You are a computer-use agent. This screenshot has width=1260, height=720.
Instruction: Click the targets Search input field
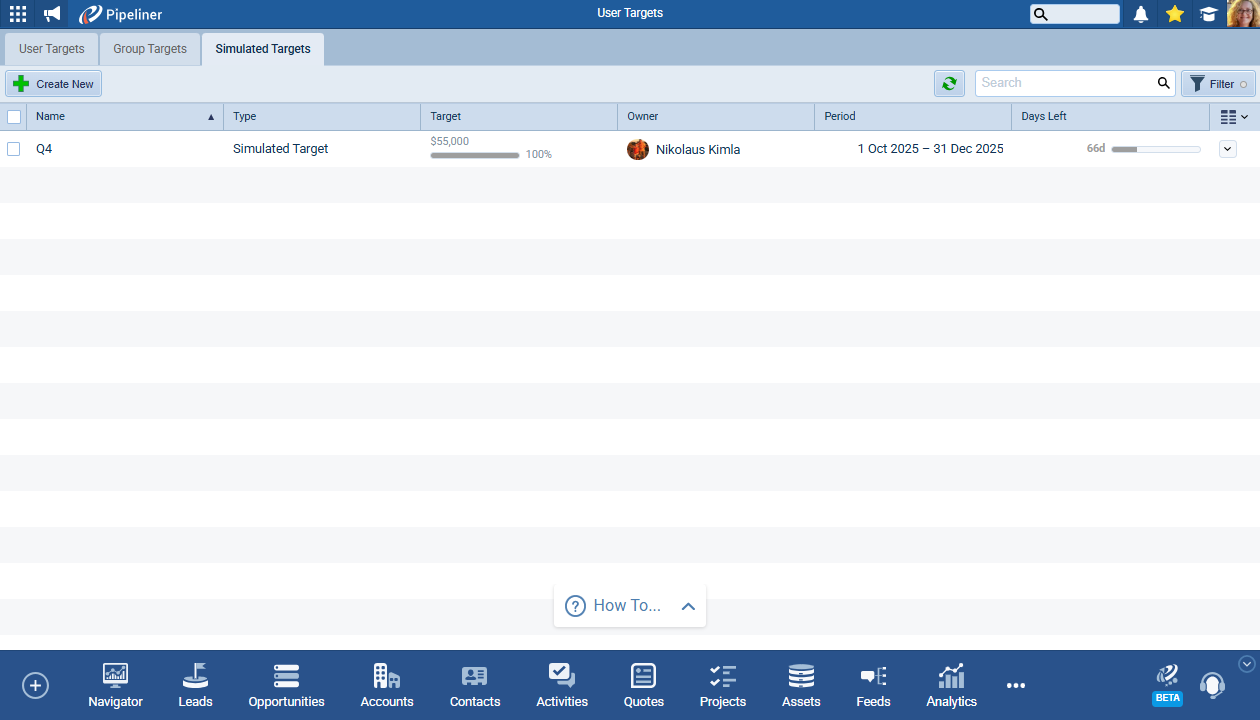(1065, 83)
